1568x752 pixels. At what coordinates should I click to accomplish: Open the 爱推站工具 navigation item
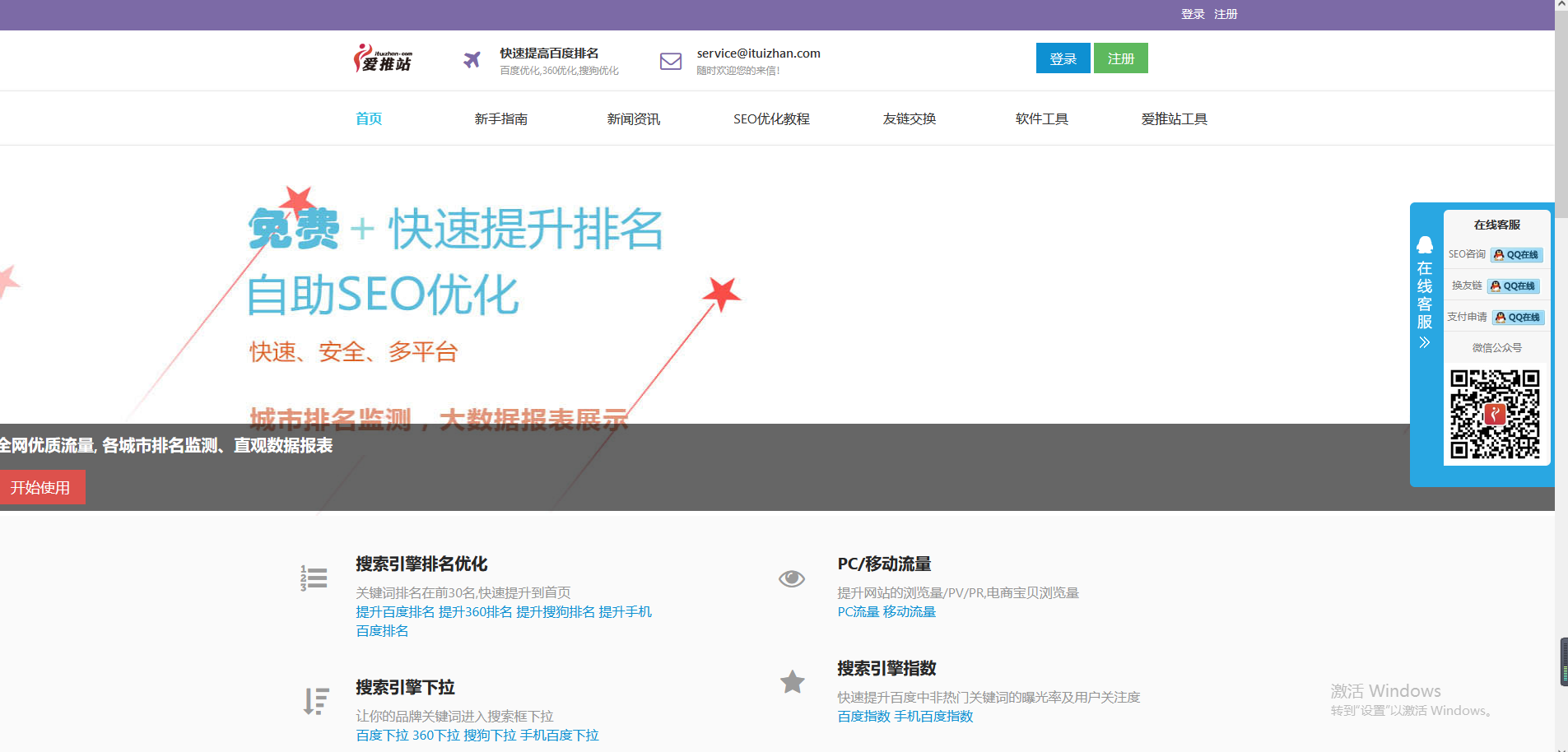(1175, 119)
